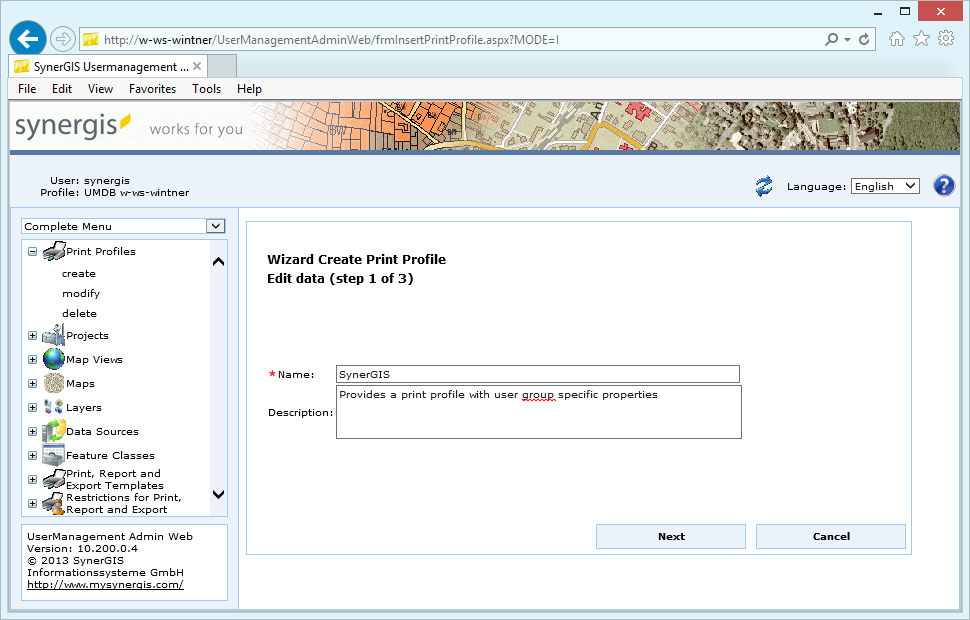This screenshot has height=620, width=970.
Task: Collapse the Print Profiles tree node
Action: (31, 251)
